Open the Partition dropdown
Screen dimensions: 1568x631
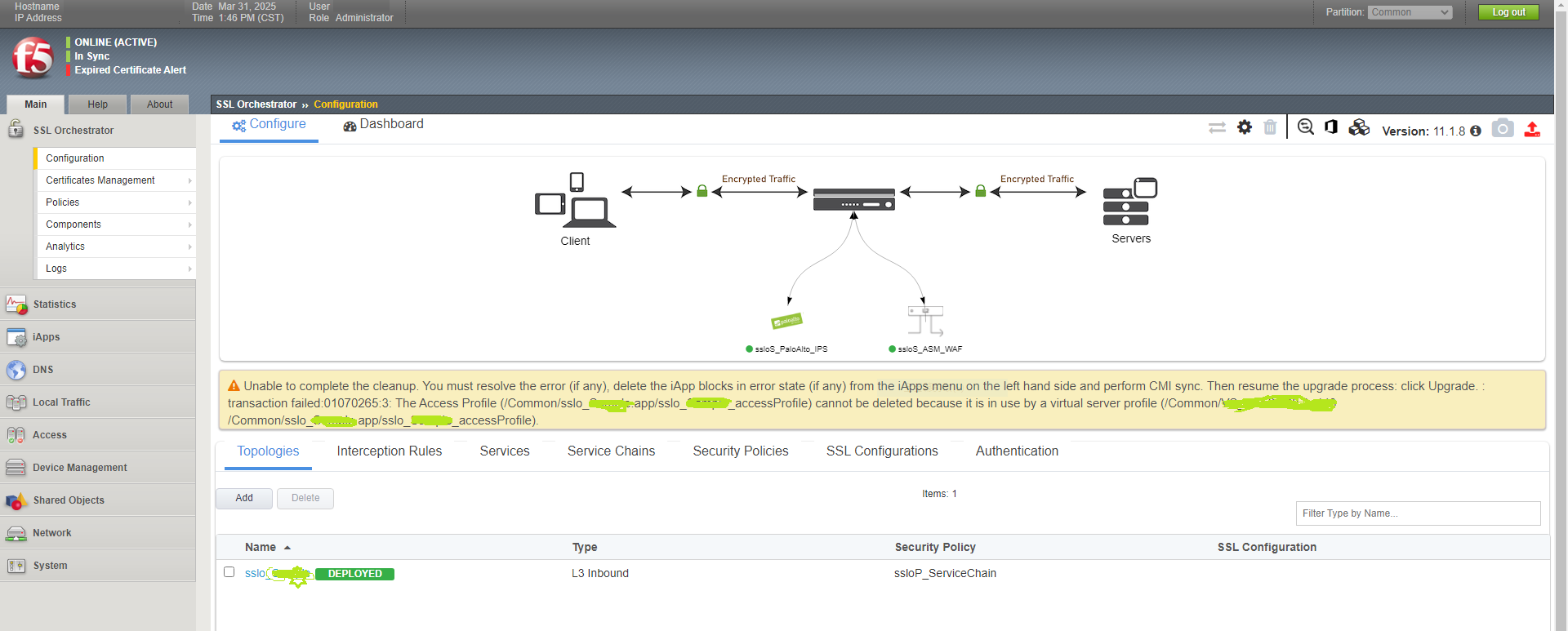[x=1410, y=12]
